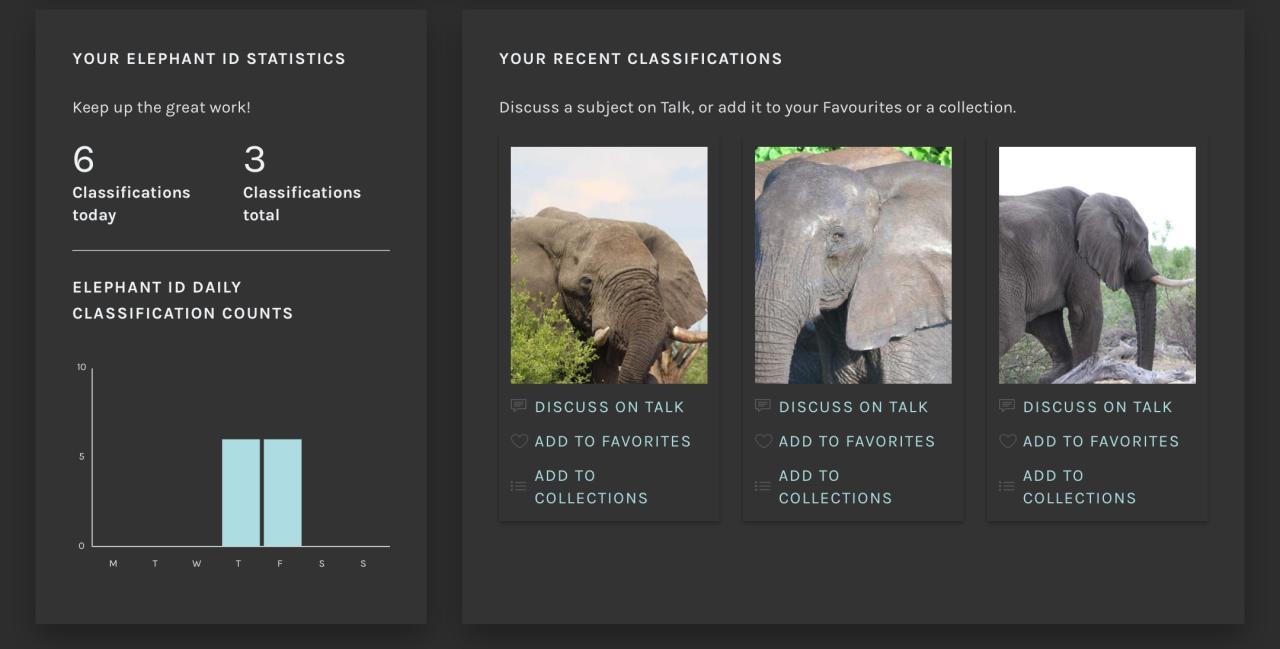Click the heart icon under the side-view elephant

click(1006, 441)
